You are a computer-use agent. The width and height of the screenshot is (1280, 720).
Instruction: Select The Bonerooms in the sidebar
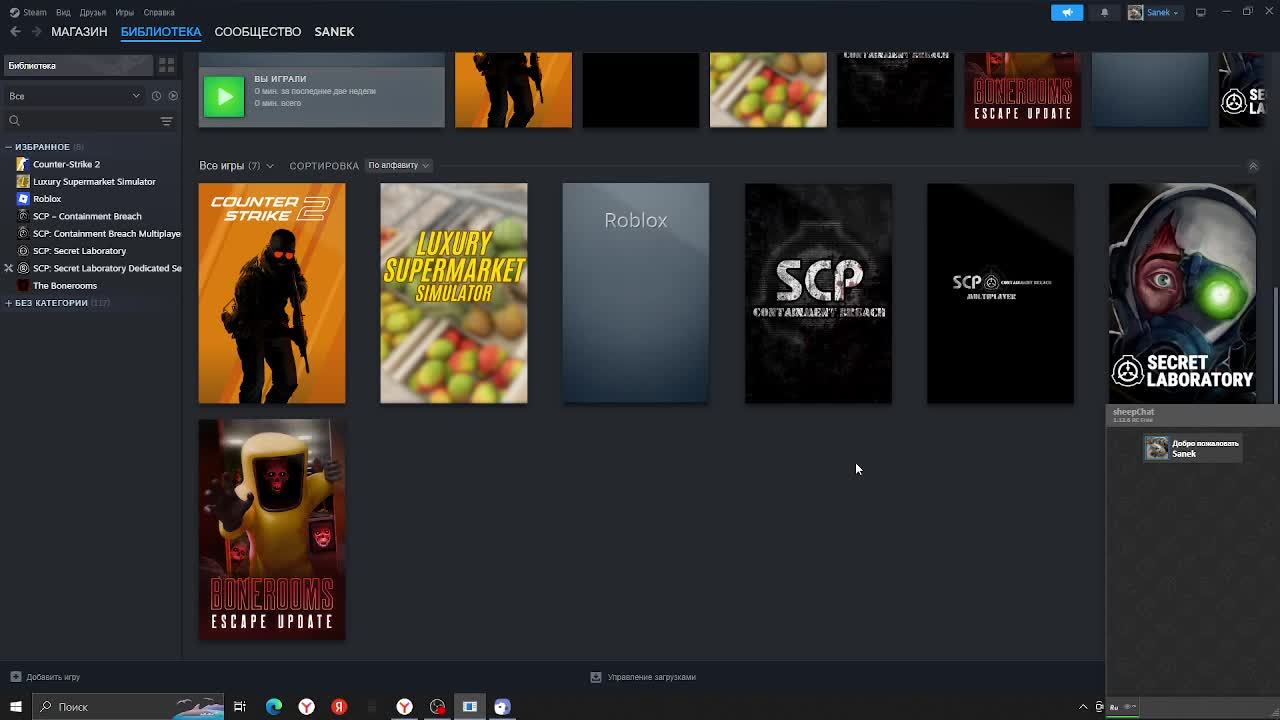click(65, 286)
